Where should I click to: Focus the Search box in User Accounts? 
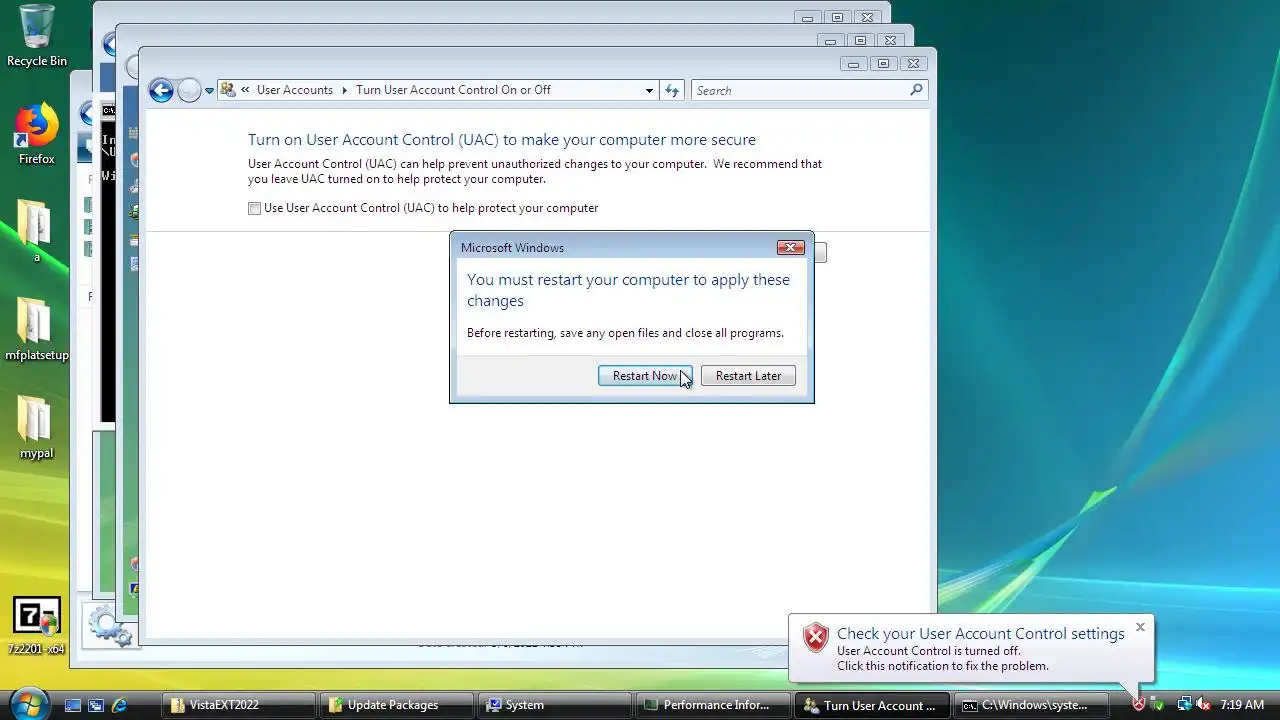(x=800, y=90)
